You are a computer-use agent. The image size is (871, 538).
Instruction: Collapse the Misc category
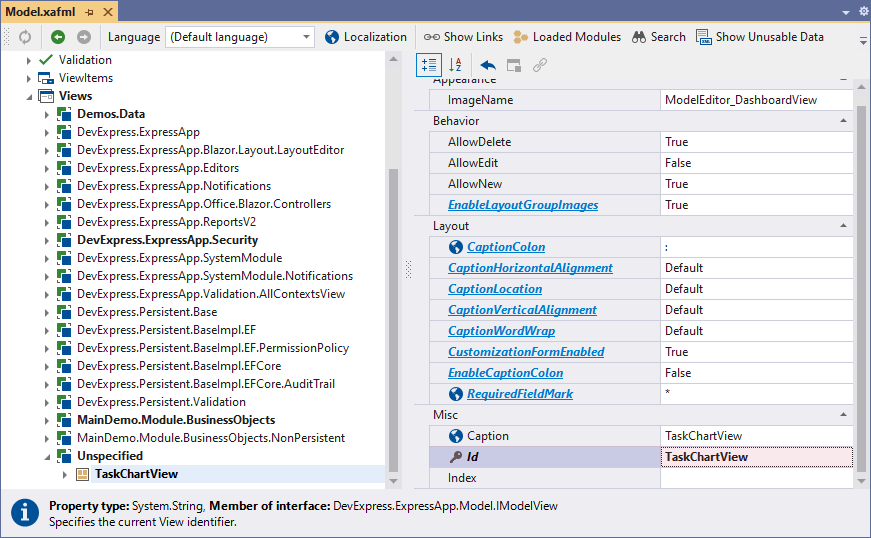[x=843, y=414]
